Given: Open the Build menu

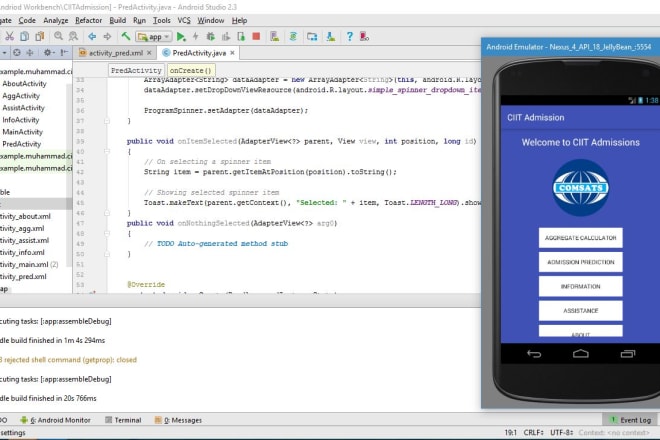Looking at the screenshot, I should pos(117,20).
